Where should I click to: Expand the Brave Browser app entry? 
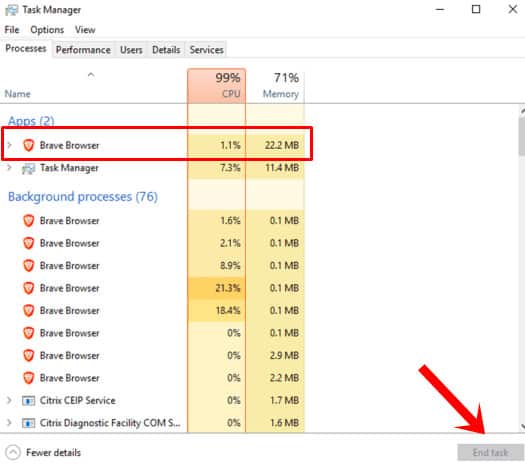9,145
